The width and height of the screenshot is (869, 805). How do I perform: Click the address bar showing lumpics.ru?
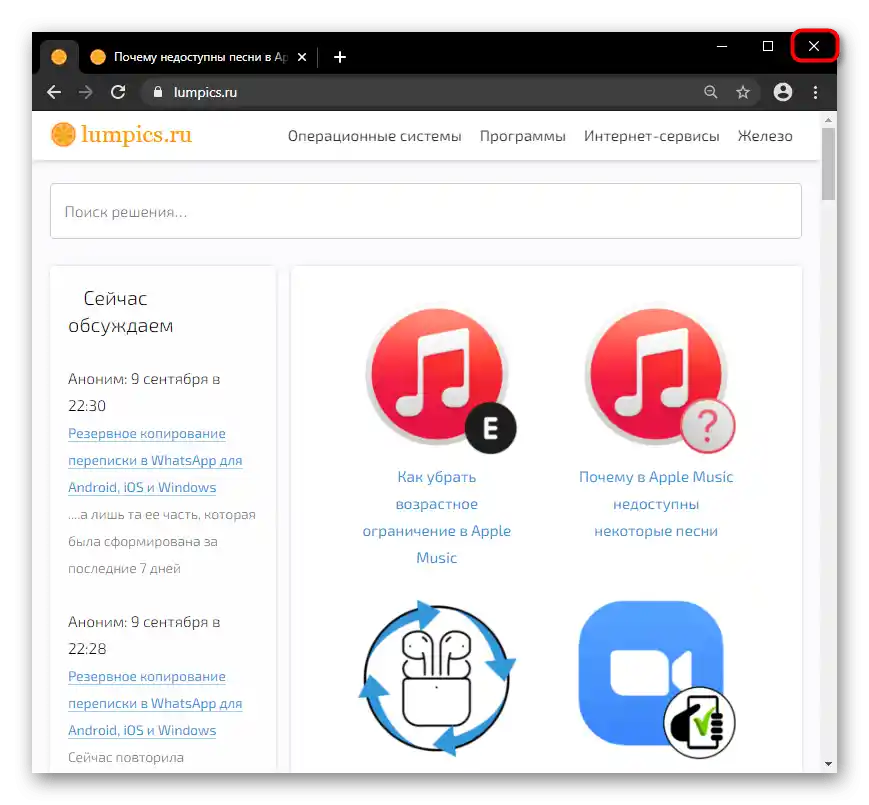pyautogui.click(x=421, y=92)
